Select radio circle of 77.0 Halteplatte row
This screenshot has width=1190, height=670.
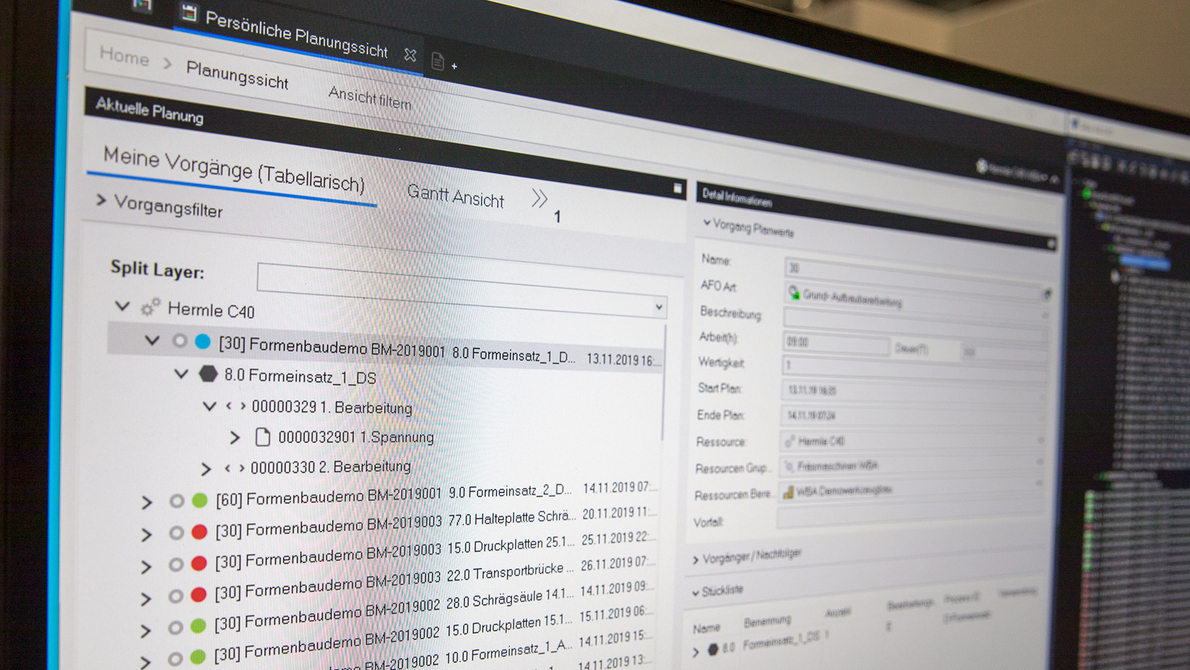pos(176,533)
